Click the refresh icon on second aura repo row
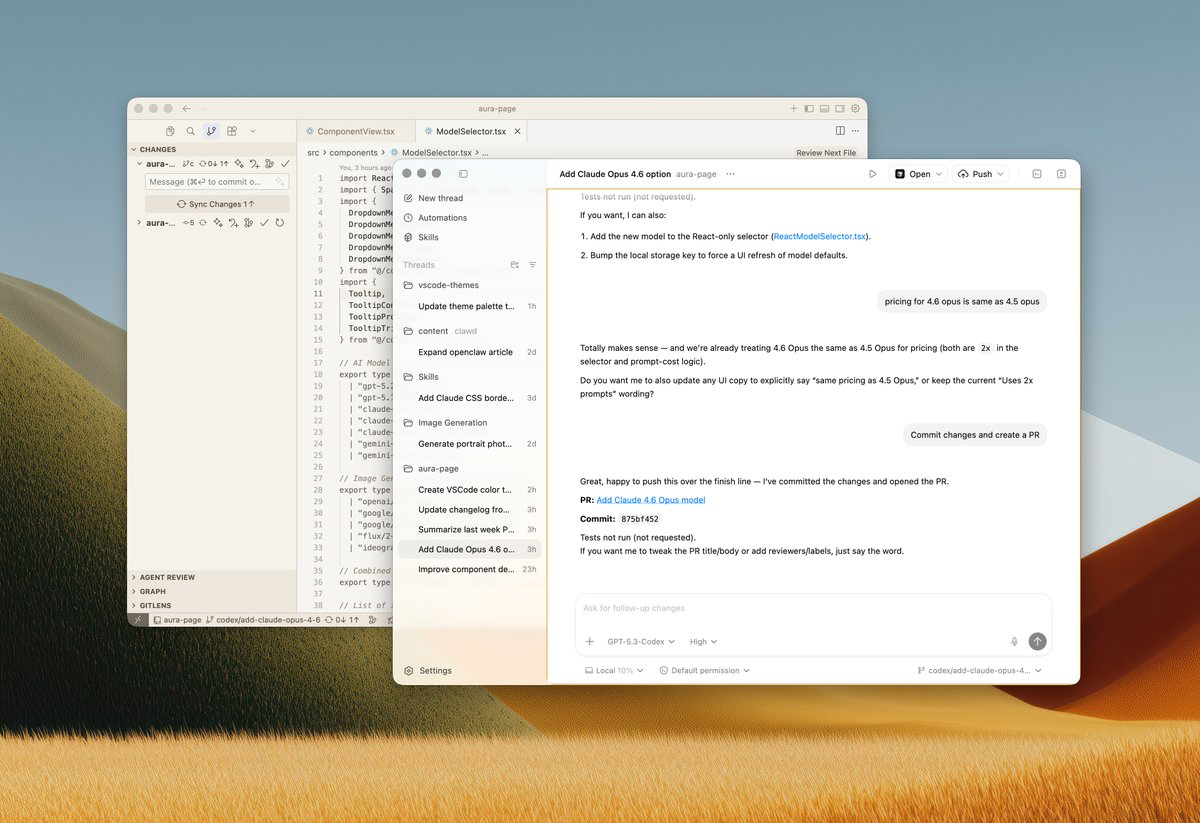This screenshot has height=823, width=1200. (280, 223)
